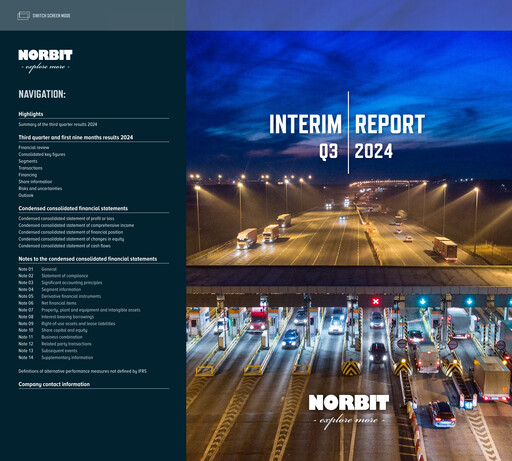Viewport: 512px width, 461px height.
Task: Open Note 06 Net financial items
Action: (47, 303)
